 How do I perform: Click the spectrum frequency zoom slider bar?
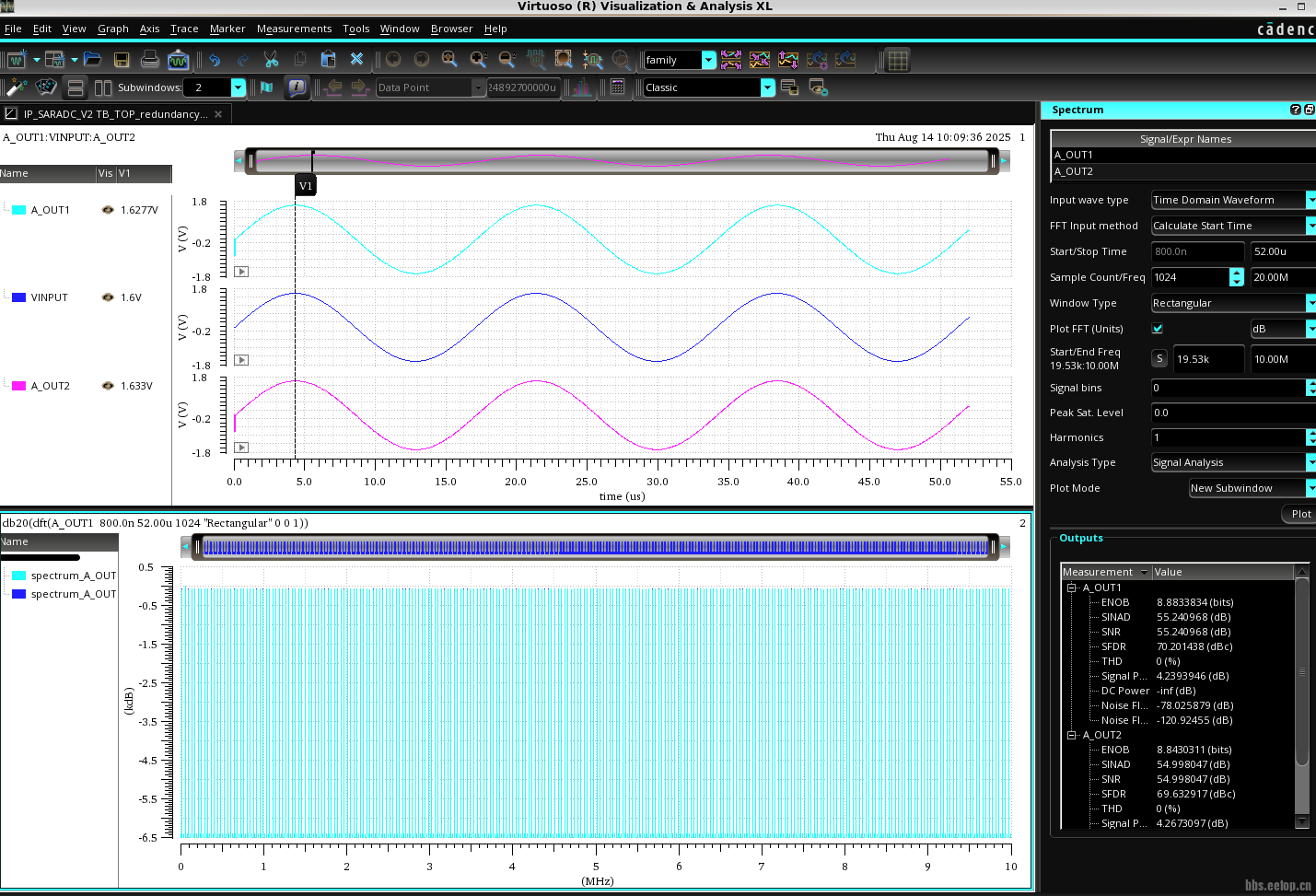(595, 547)
